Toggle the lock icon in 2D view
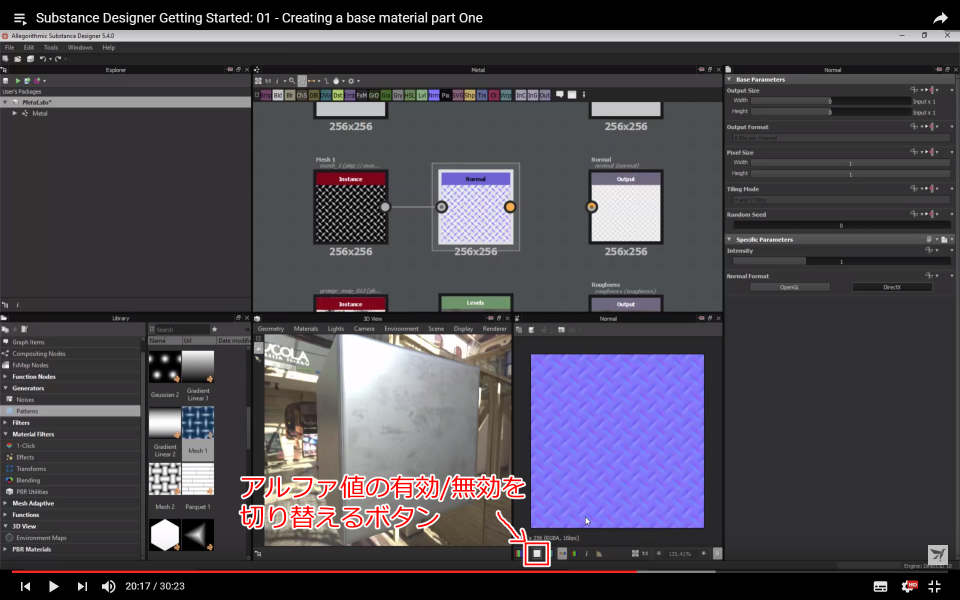 point(717,553)
